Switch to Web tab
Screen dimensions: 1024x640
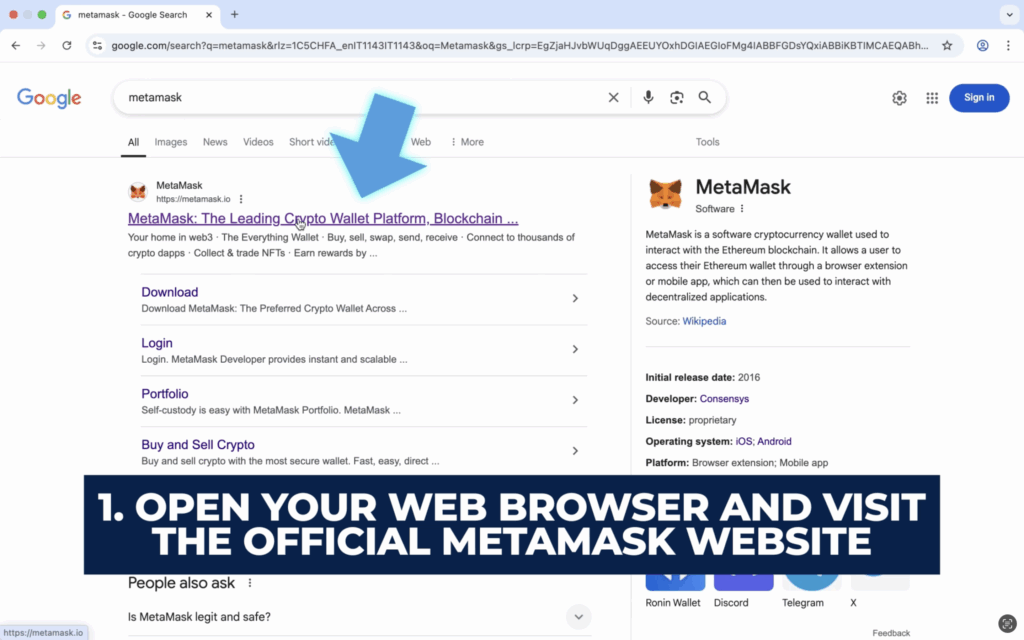click(421, 142)
